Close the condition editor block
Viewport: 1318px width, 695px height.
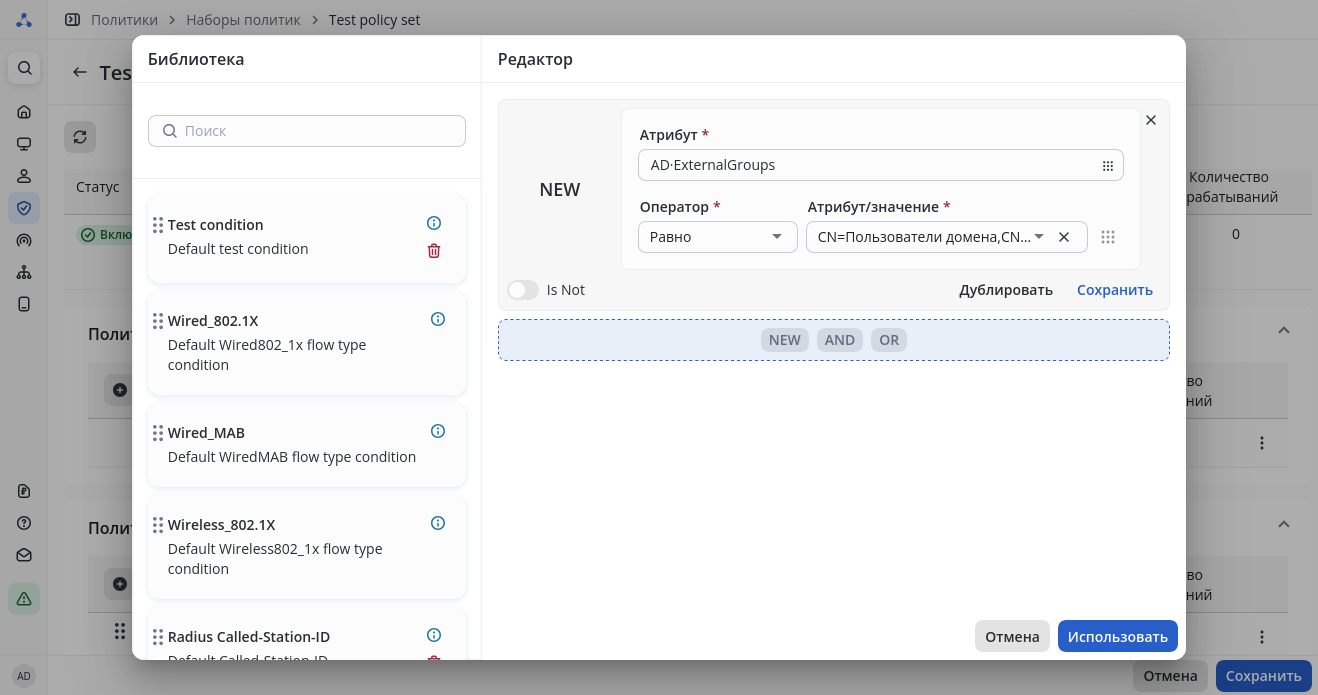point(1151,120)
